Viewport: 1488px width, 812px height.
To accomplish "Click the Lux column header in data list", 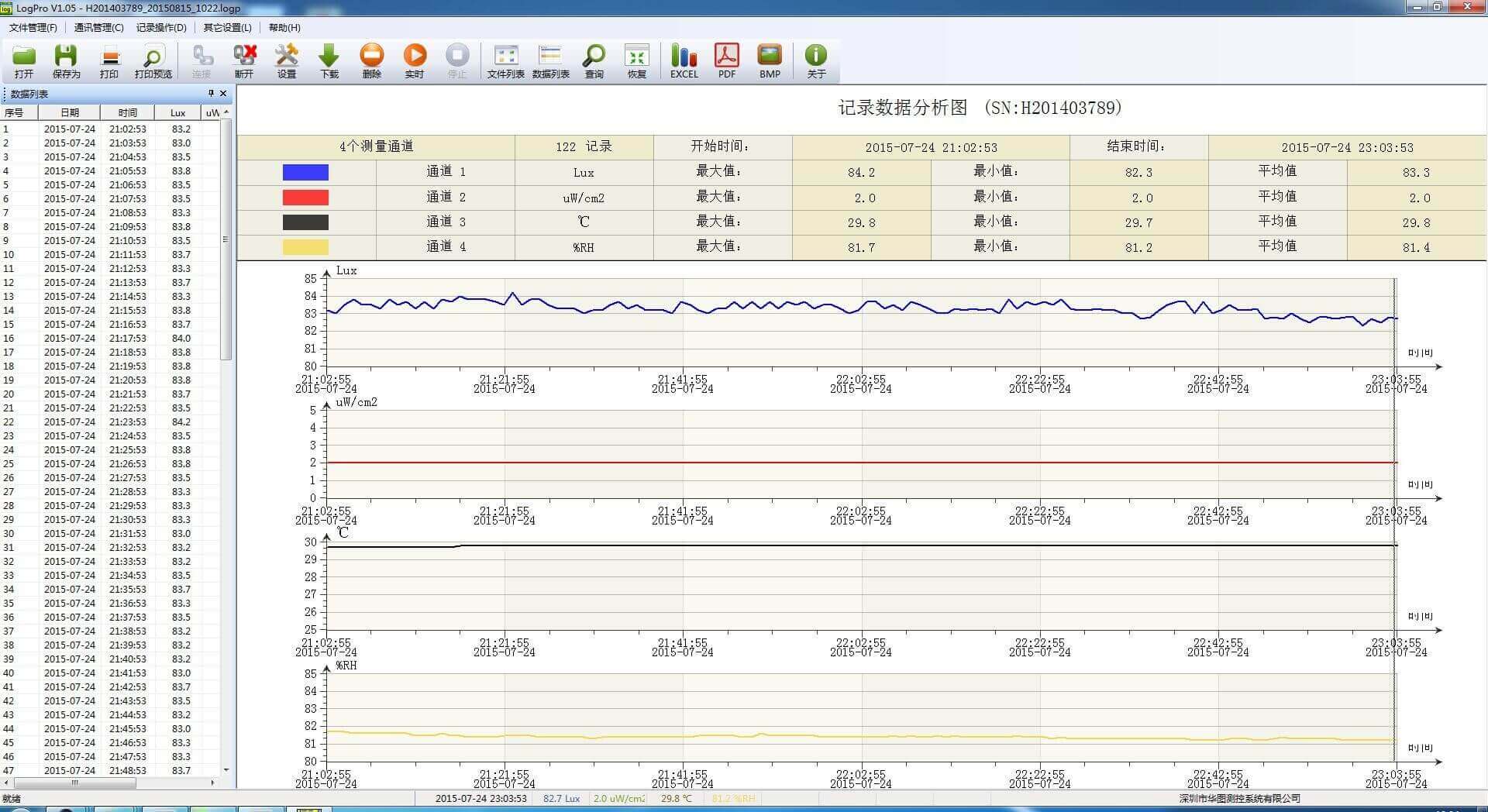I will tap(178, 113).
